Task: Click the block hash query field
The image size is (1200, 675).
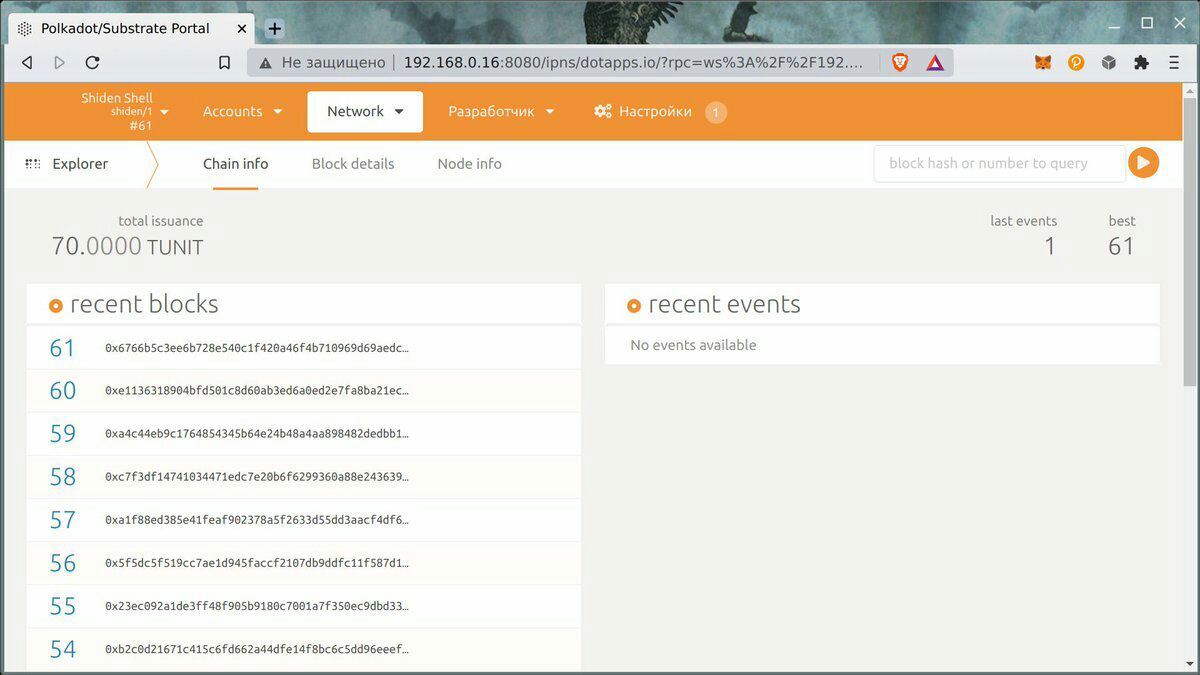Action: (x=1000, y=163)
